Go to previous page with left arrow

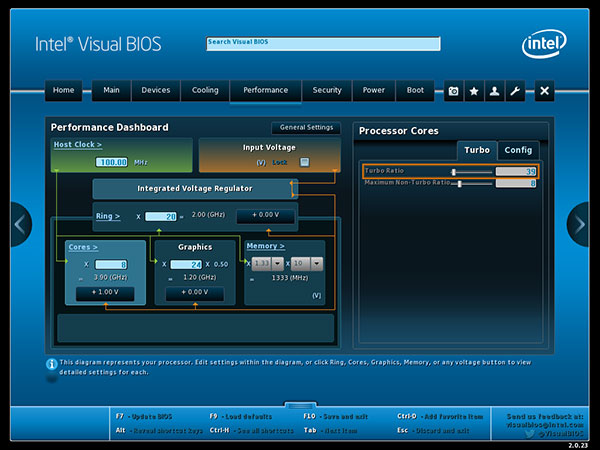pos(20,224)
